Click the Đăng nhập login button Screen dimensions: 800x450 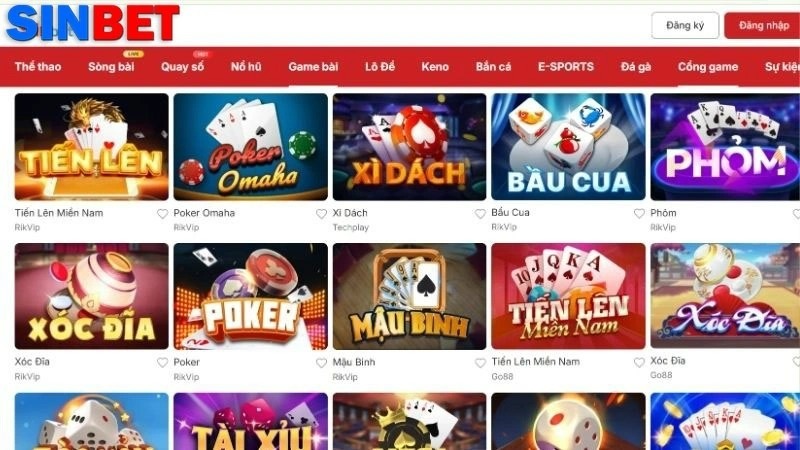[x=762, y=26]
